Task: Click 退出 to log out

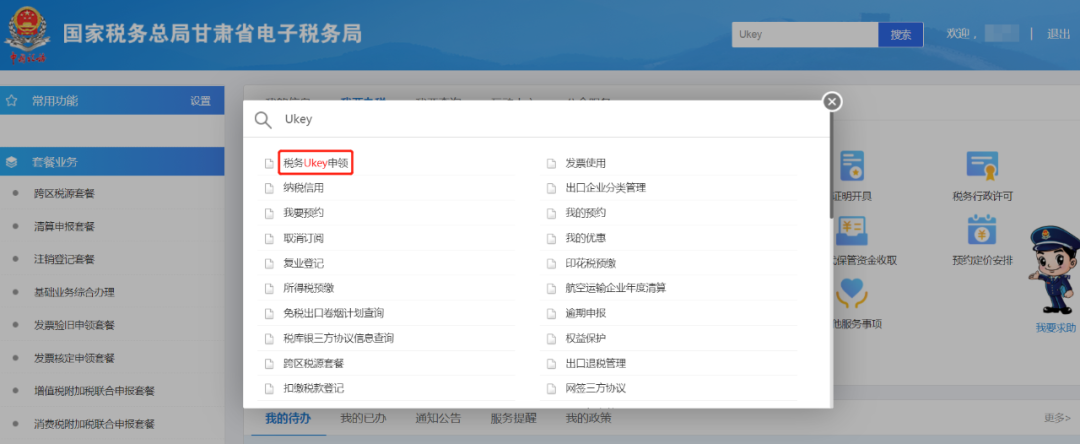Action: point(1058,34)
